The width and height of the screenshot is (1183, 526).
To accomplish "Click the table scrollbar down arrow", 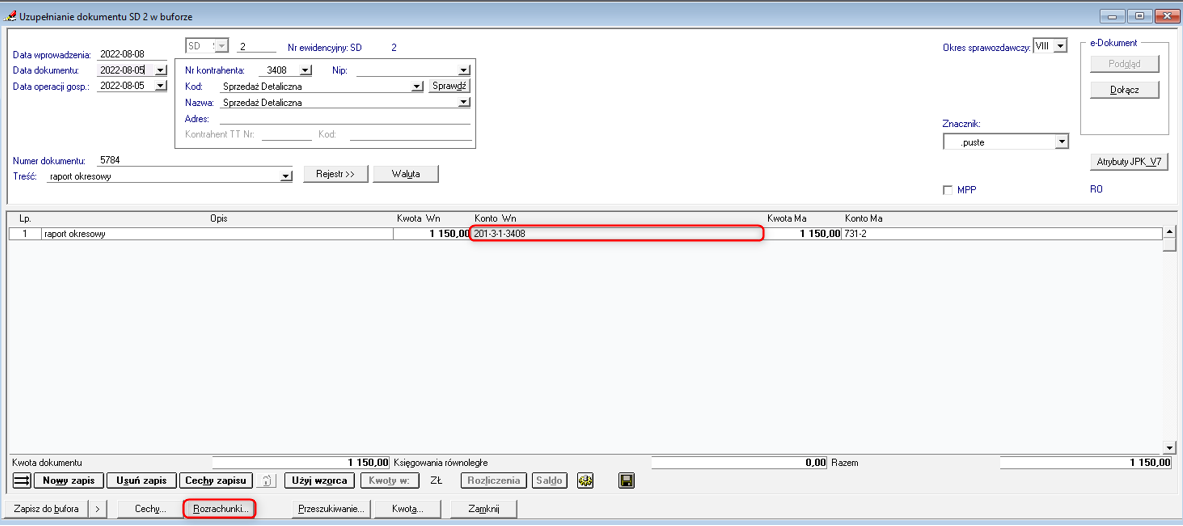I will pos(1169,448).
